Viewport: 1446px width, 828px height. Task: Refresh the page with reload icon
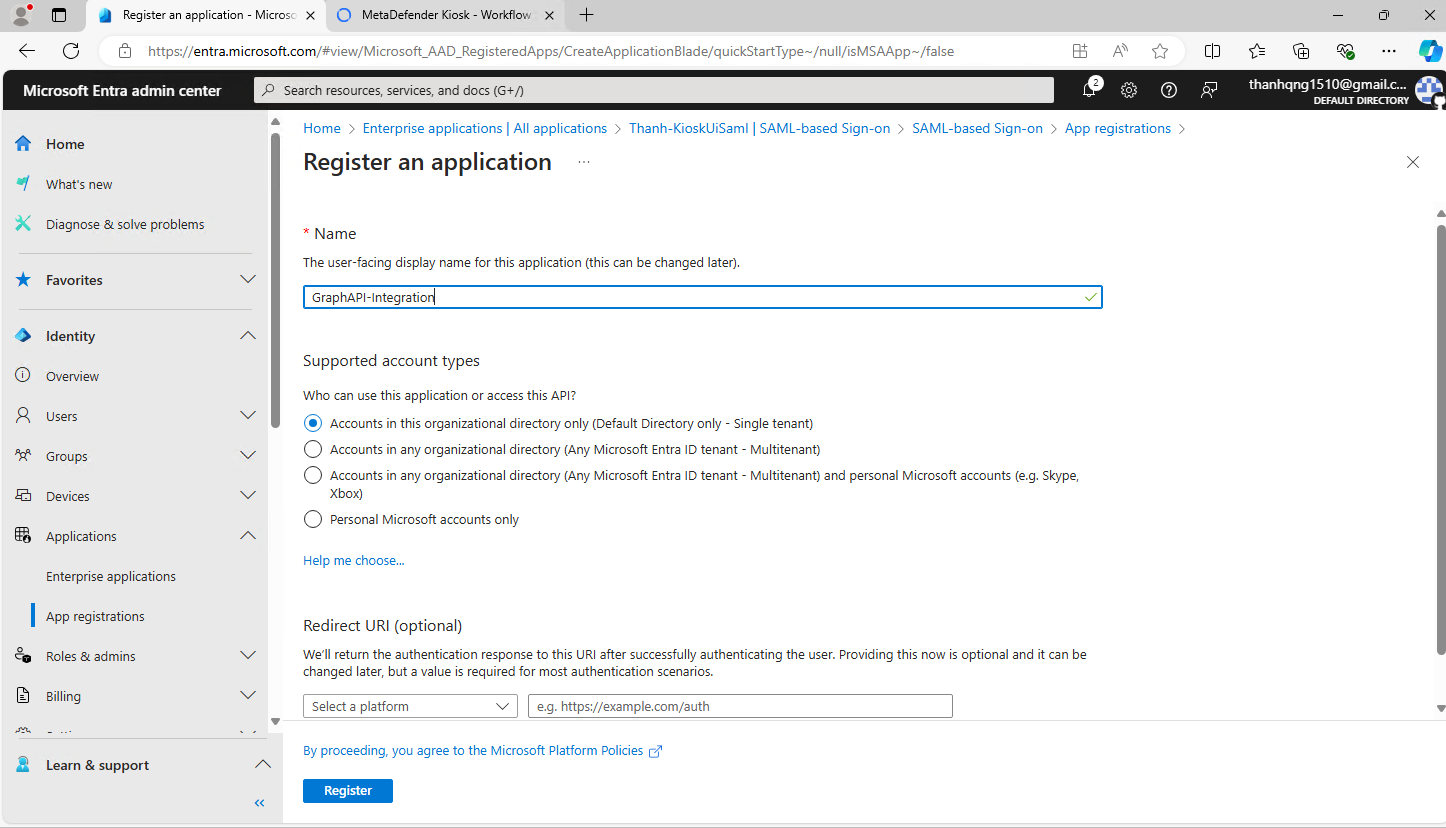coord(71,51)
